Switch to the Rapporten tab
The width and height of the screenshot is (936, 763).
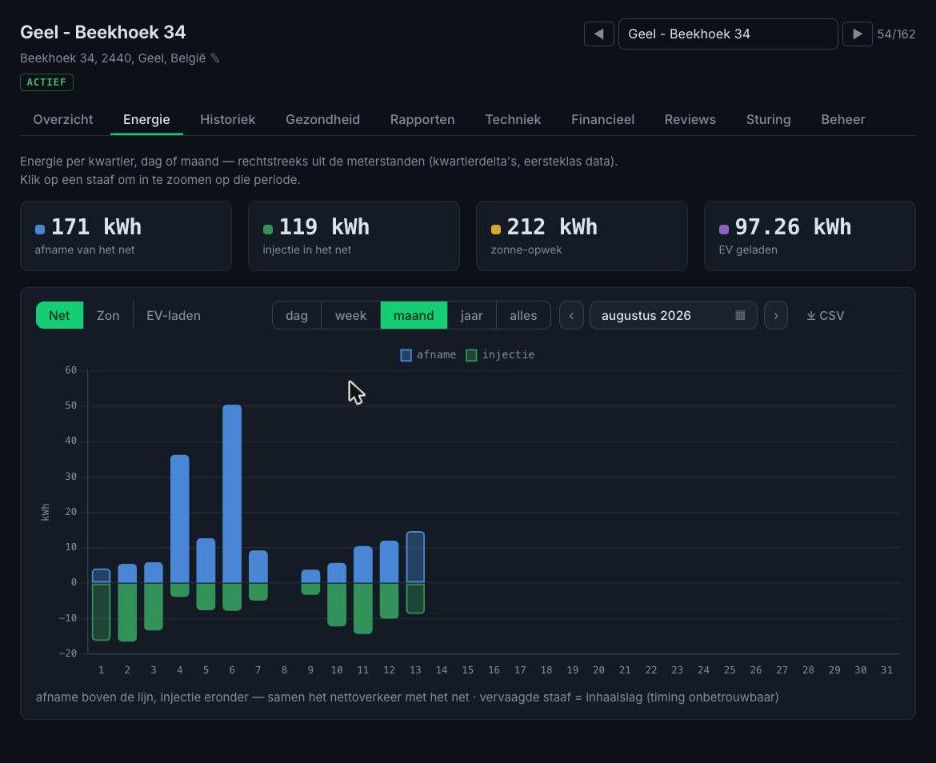[x=422, y=119]
